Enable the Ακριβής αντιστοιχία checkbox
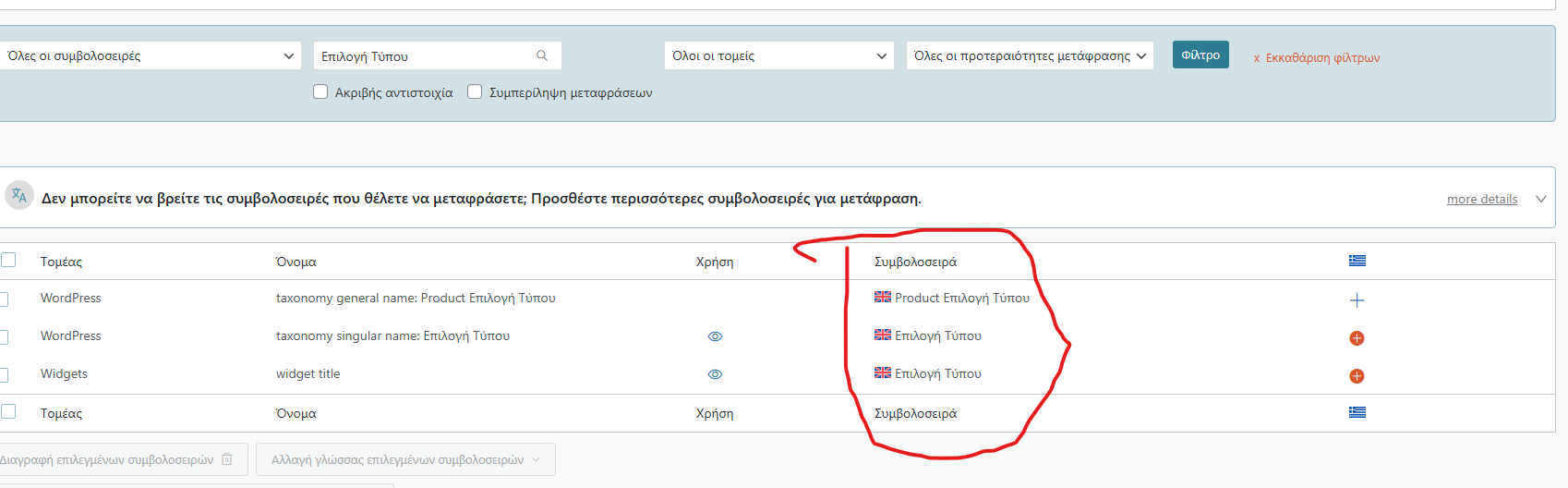1568x488 pixels. click(320, 91)
